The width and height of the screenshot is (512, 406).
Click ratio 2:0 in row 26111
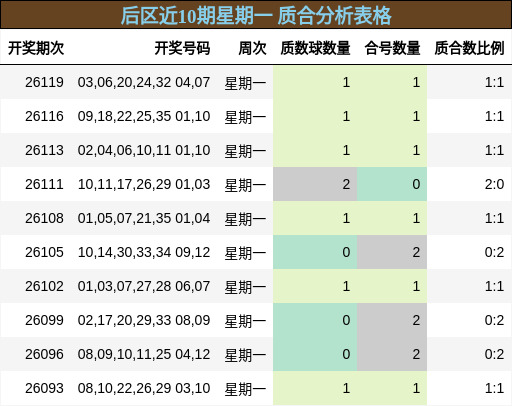[x=494, y=184]
